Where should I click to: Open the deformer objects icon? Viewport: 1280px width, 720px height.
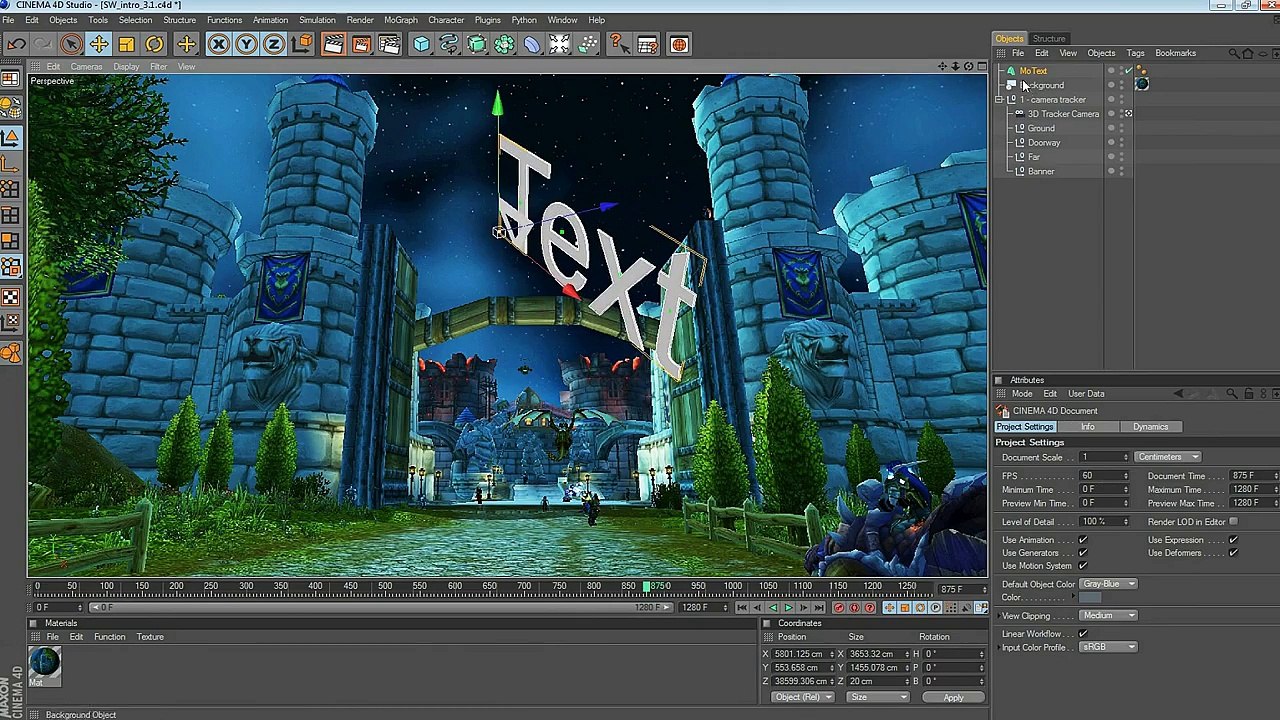[x=532, y=44]
